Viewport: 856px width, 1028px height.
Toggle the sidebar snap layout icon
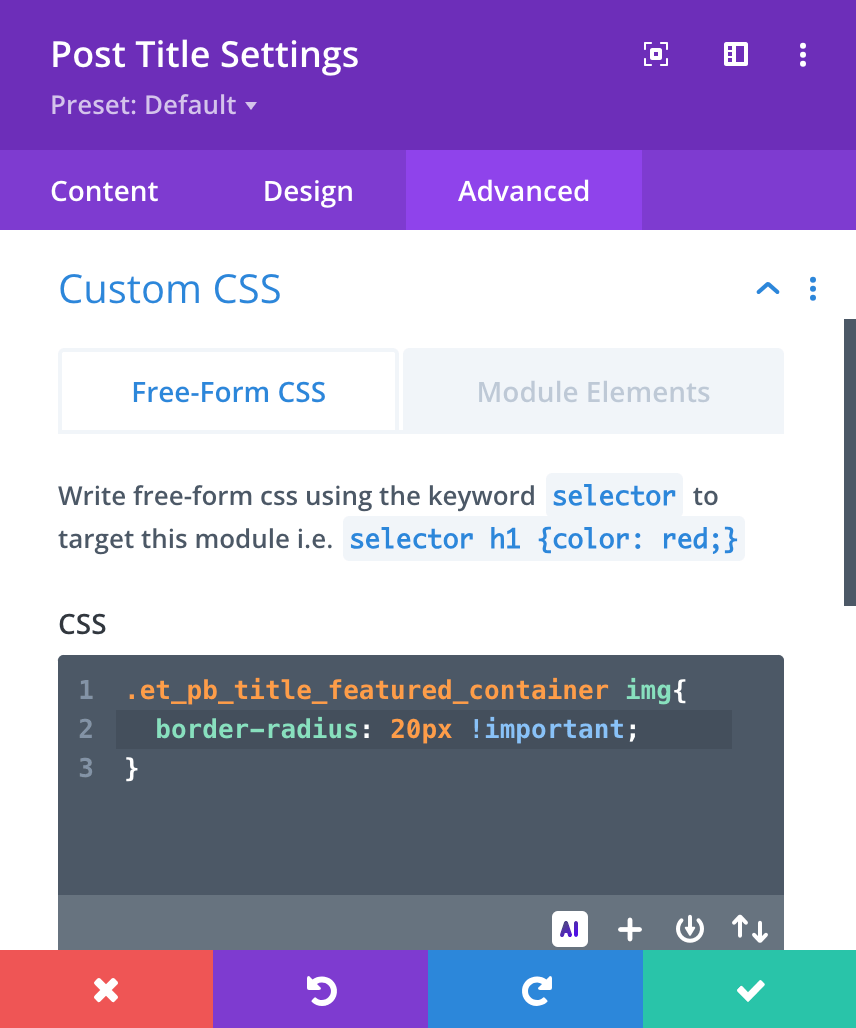[736, 54]
